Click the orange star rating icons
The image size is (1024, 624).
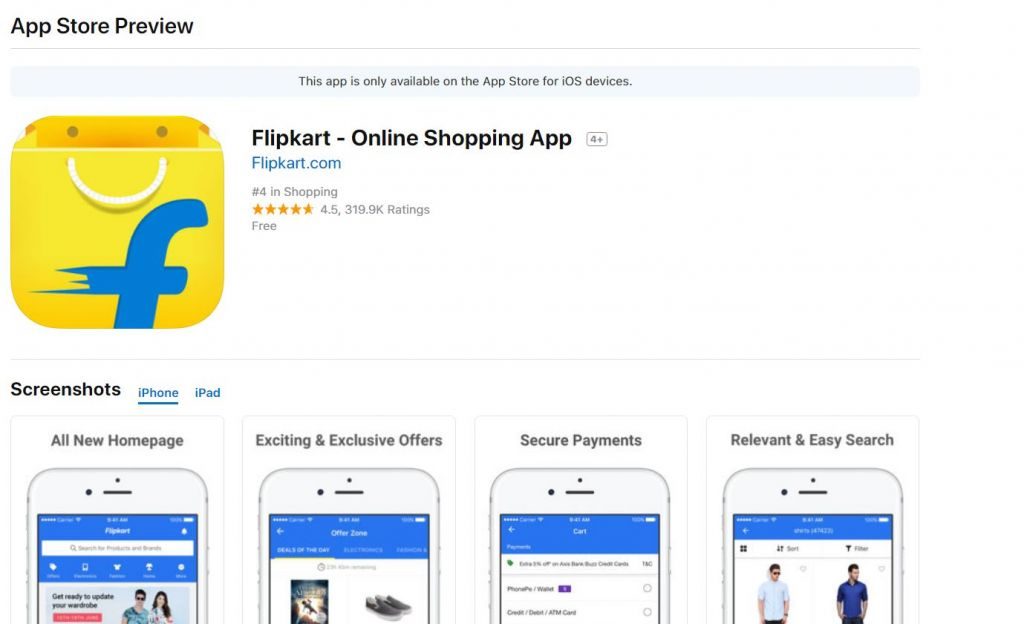(283, 210)
